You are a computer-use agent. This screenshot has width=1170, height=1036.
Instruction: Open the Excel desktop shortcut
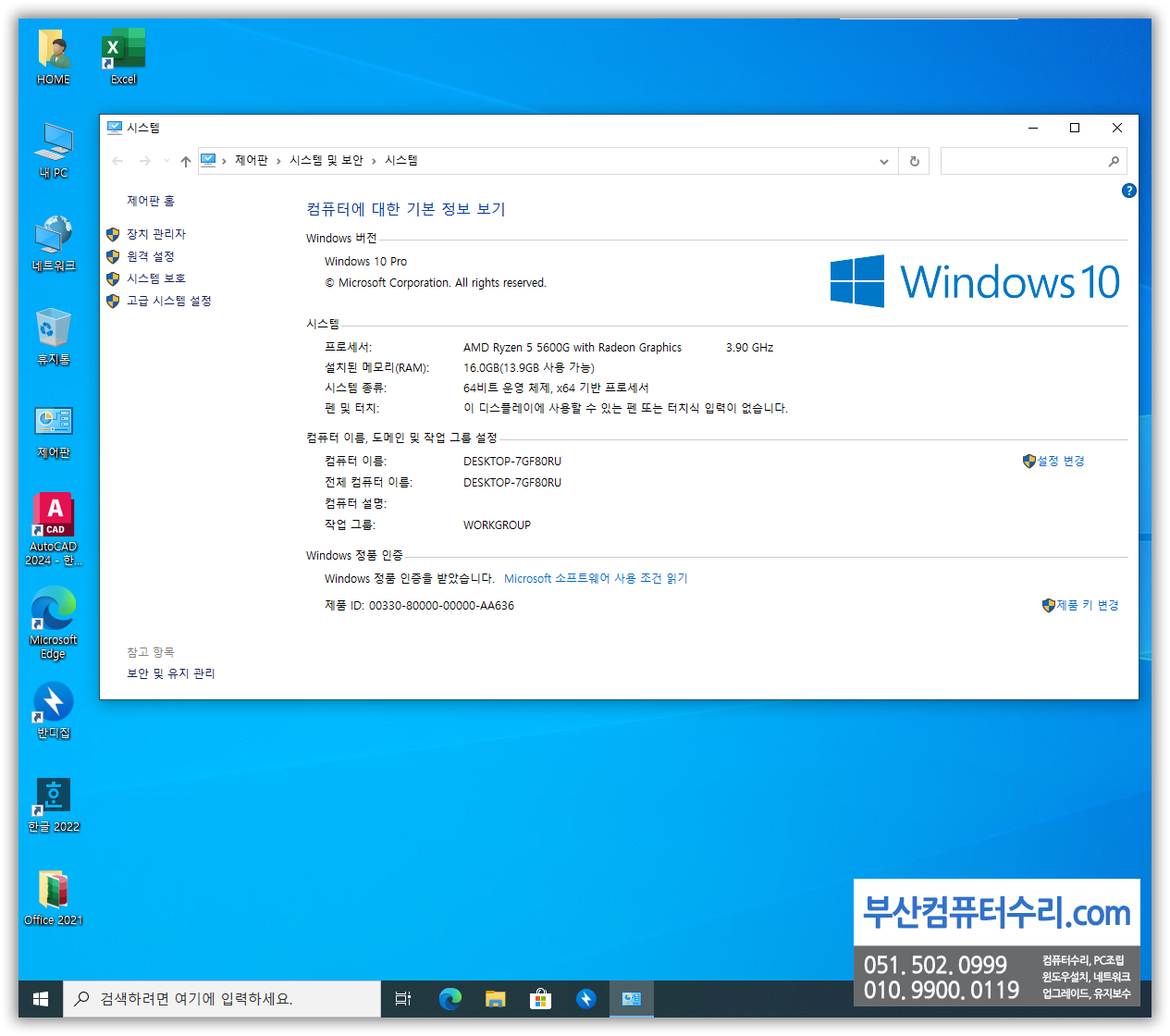[x=123, y=56]
